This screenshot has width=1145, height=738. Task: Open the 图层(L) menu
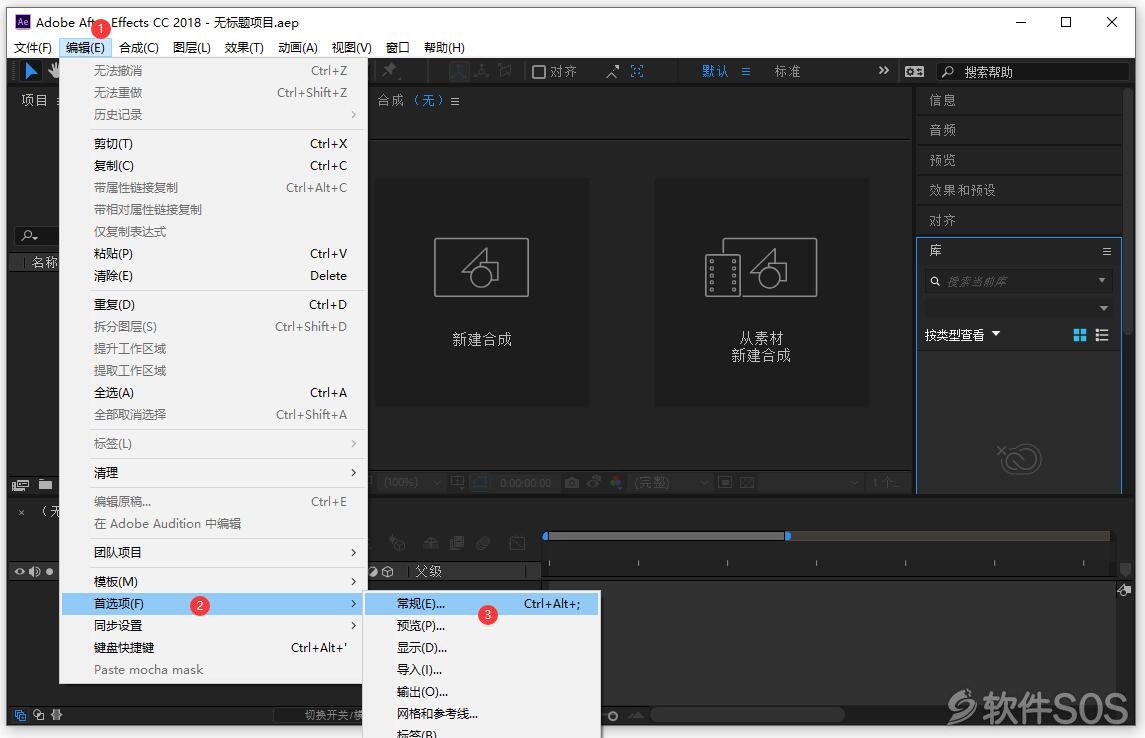click(x=192, y=47)
